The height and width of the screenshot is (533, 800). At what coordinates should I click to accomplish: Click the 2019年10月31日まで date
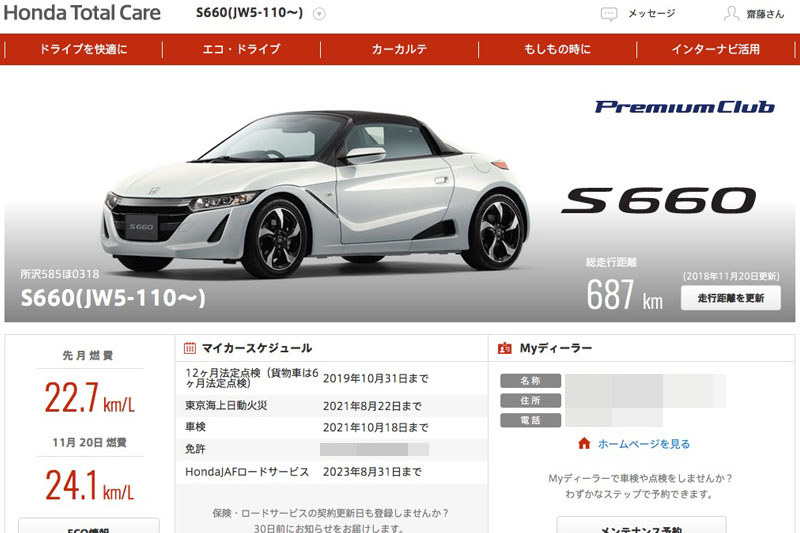coord(376,378)
